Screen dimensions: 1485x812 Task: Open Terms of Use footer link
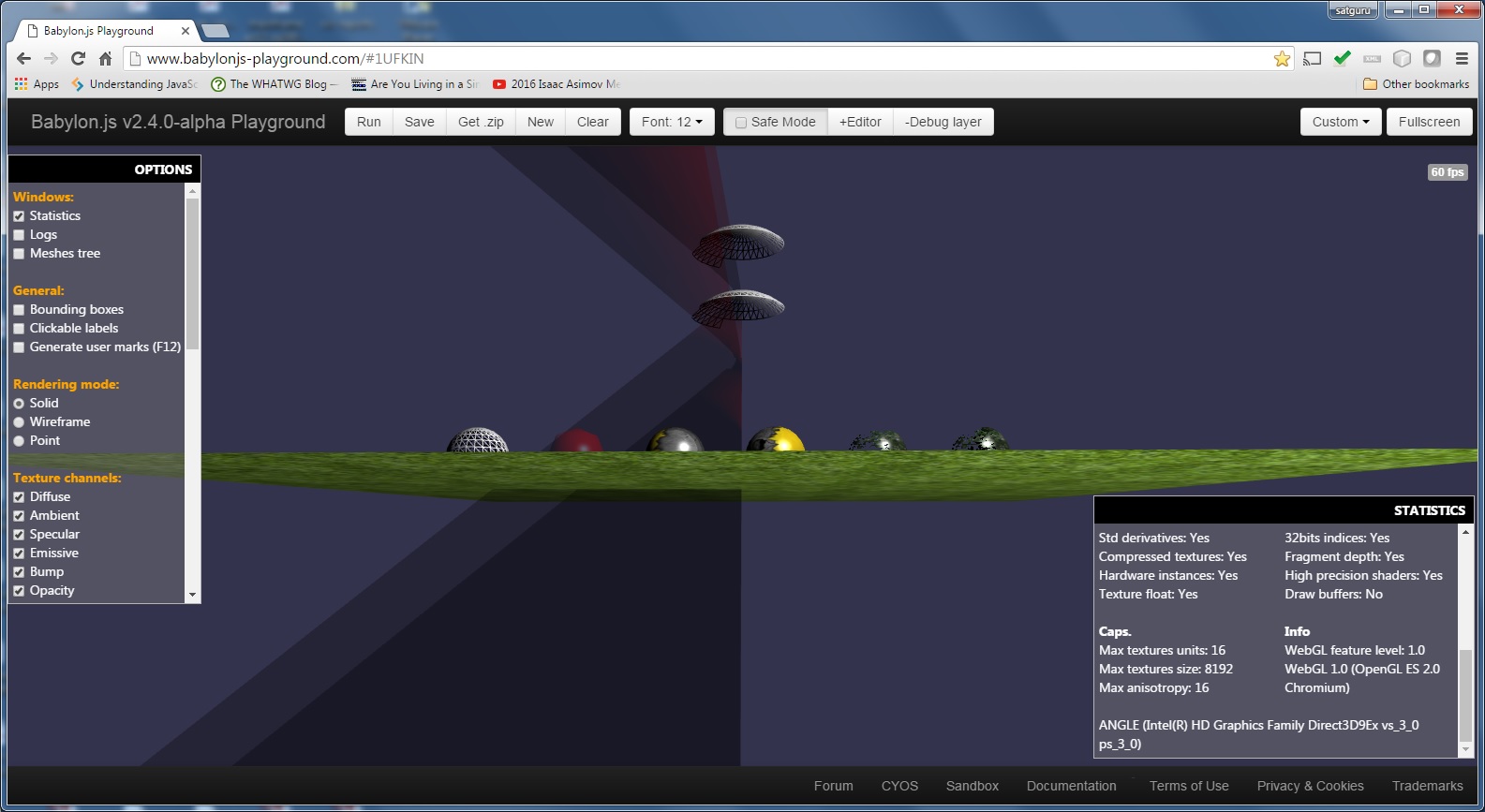pyautogui.click(x=1189, y=786)
